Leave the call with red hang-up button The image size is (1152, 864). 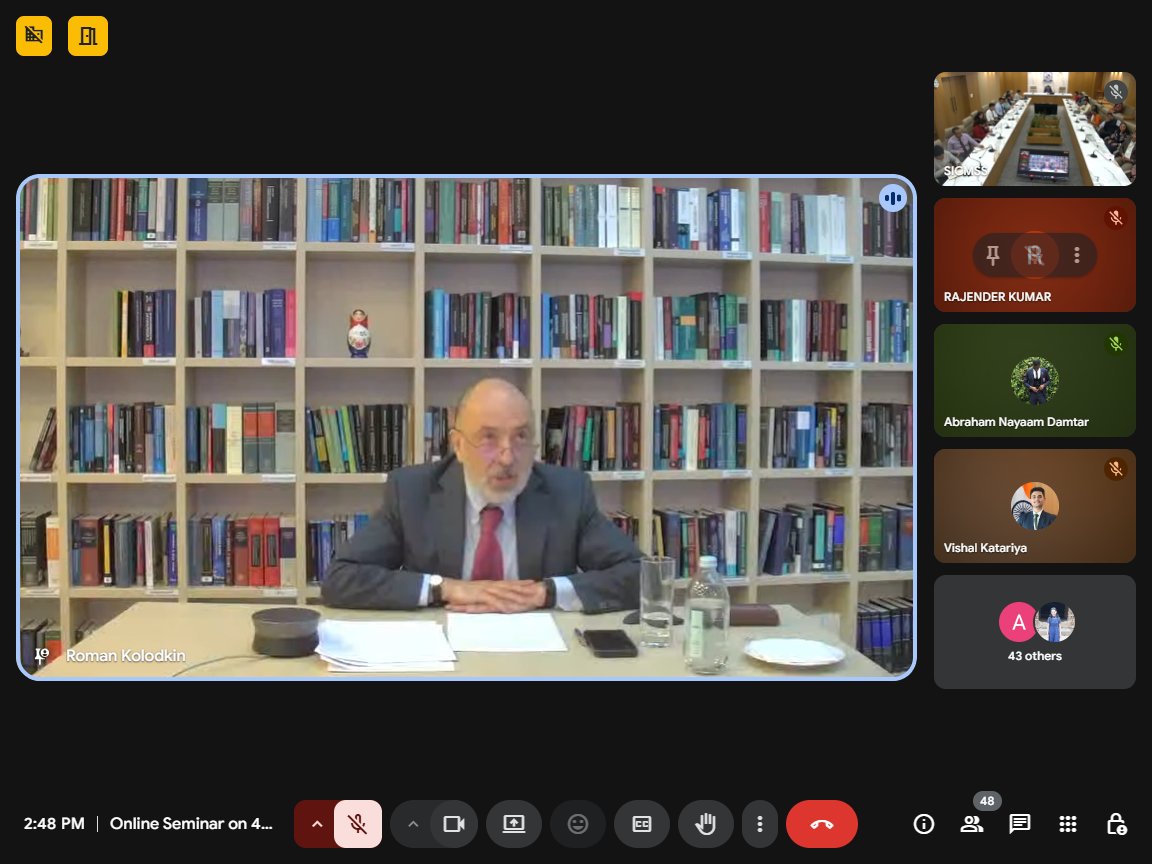coord(821,824)
